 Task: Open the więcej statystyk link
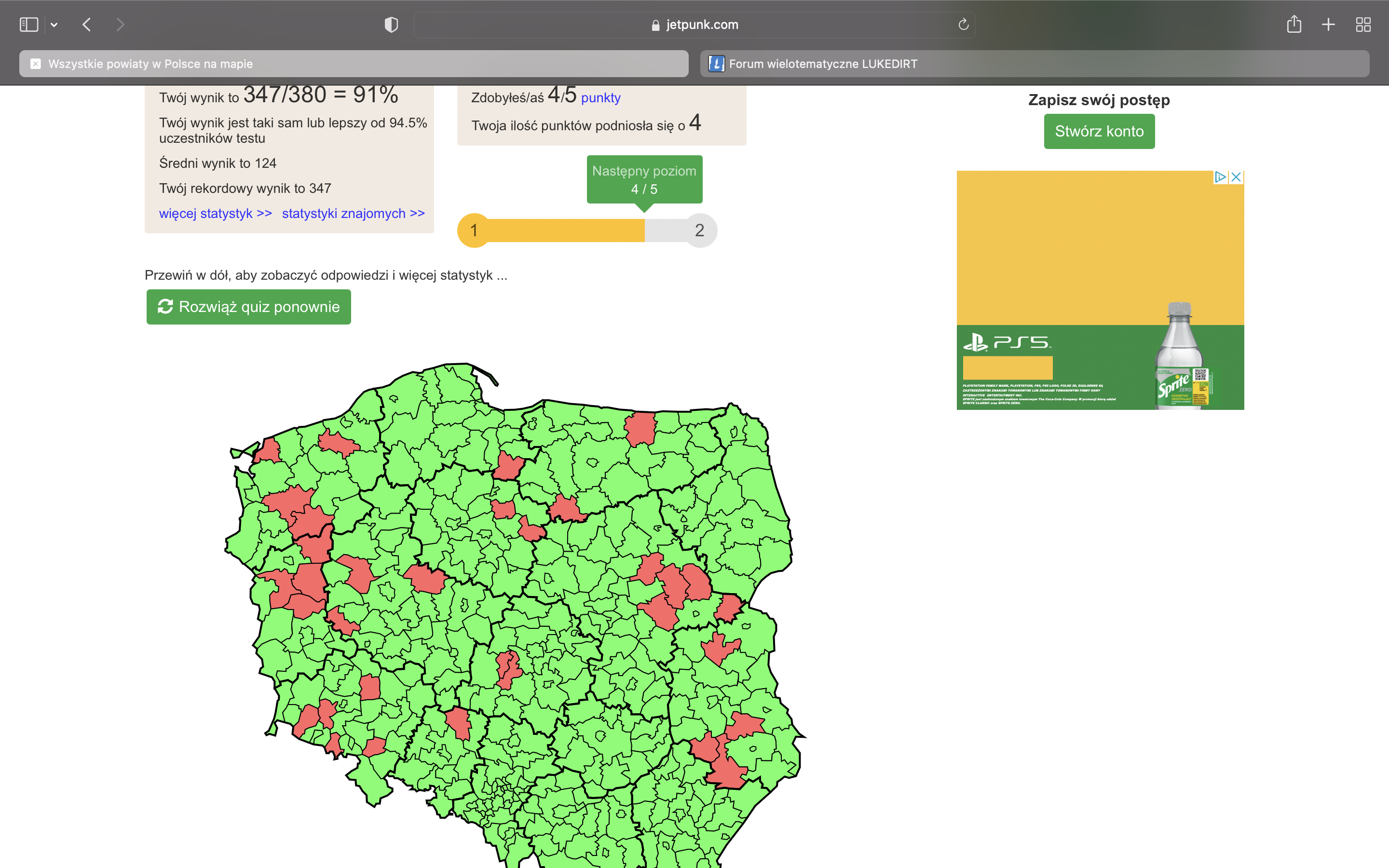pos(215,214)
